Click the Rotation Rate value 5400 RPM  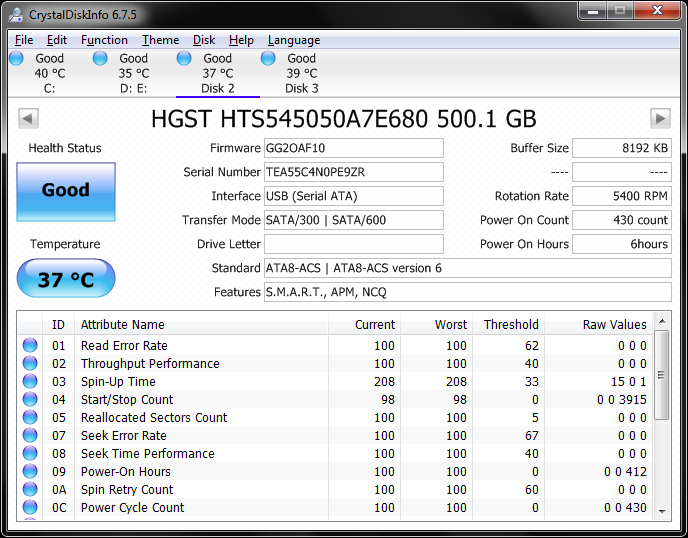coord(622,196)
